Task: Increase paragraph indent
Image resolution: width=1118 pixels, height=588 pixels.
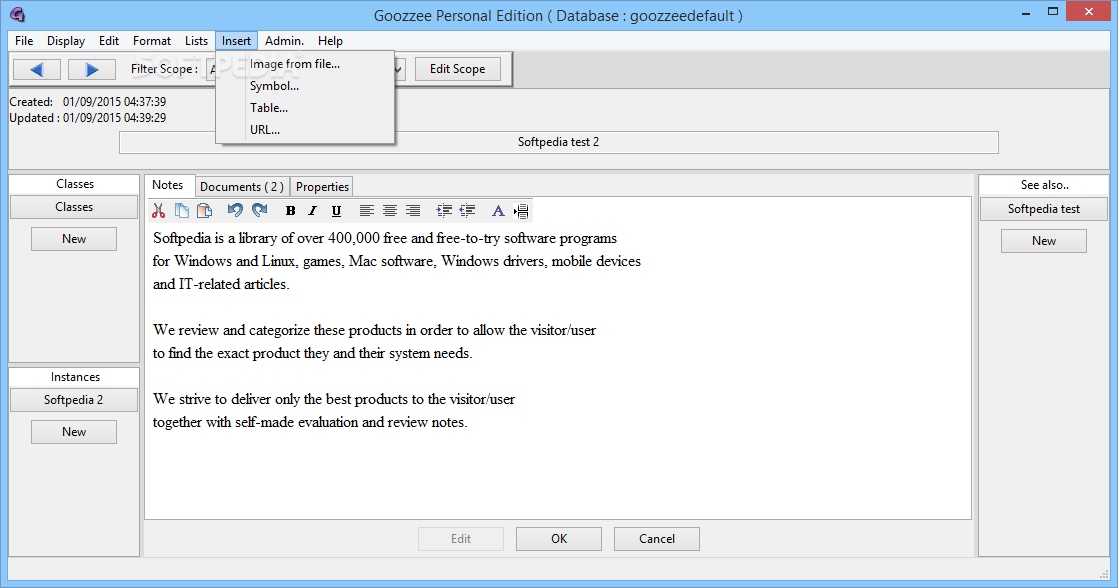Action: 443,210
